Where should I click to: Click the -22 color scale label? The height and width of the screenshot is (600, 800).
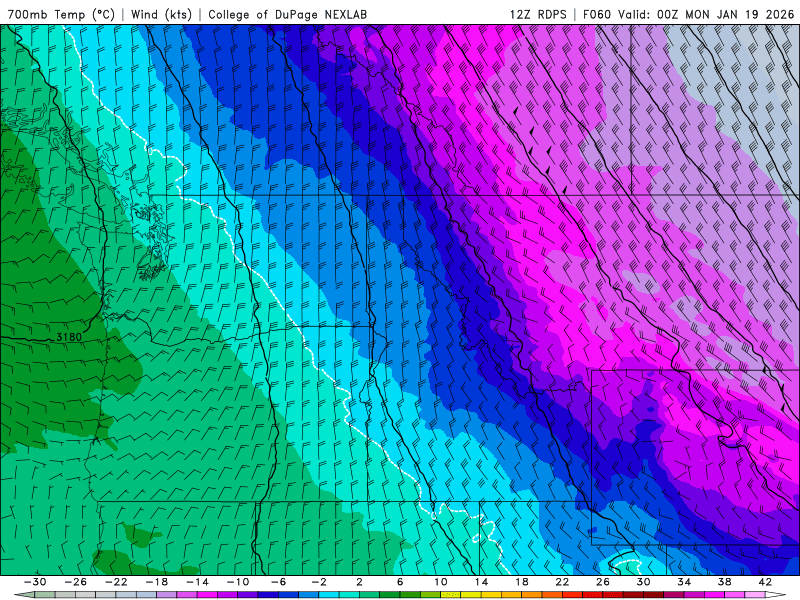coord(116,582)
